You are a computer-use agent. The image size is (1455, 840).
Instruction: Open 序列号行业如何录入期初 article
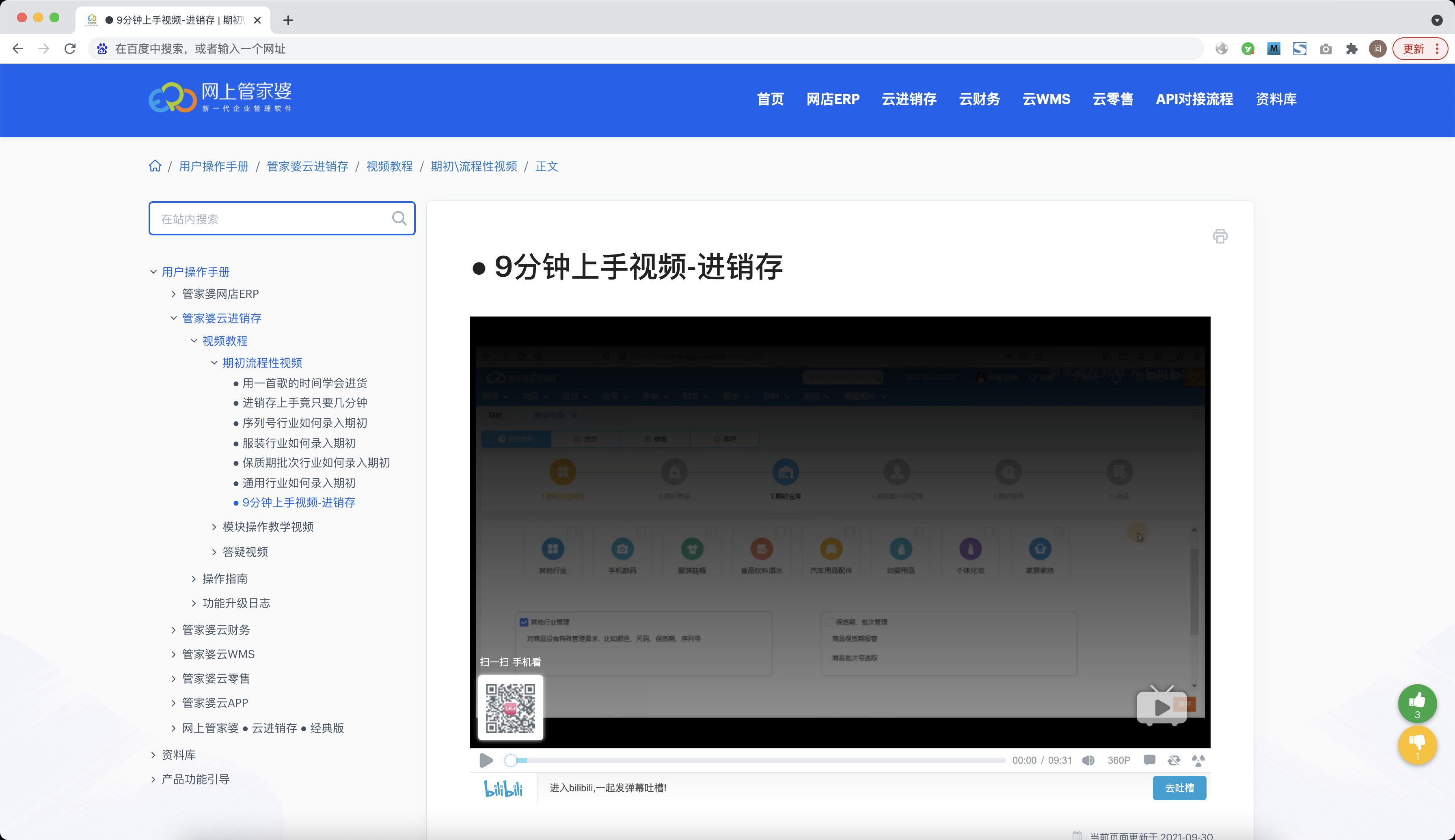[x=304, y=423]
